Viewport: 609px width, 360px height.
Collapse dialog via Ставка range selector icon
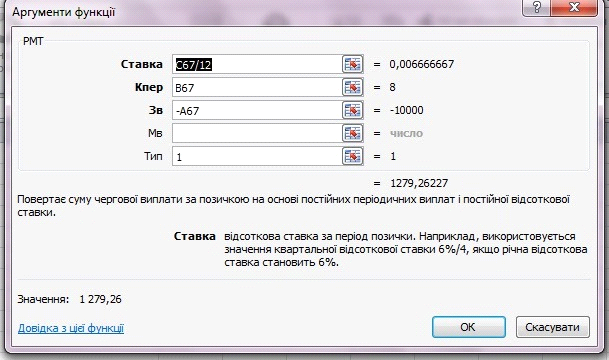[353, 64]
